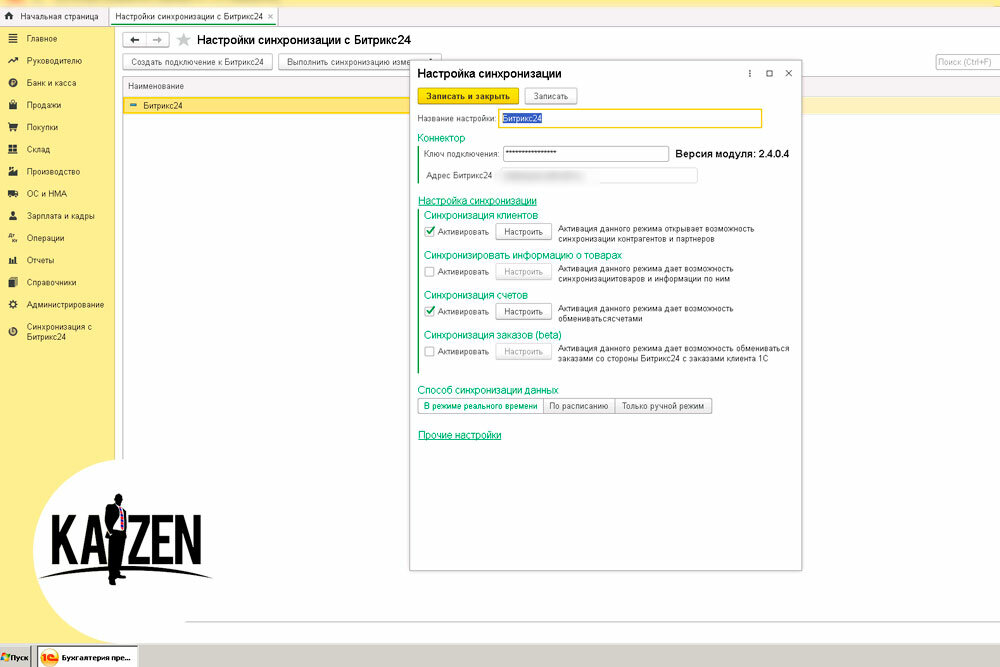Click the Поиск (Ctrl+F) search box
Screen dimensions: 1000x667
pos(967,62)
